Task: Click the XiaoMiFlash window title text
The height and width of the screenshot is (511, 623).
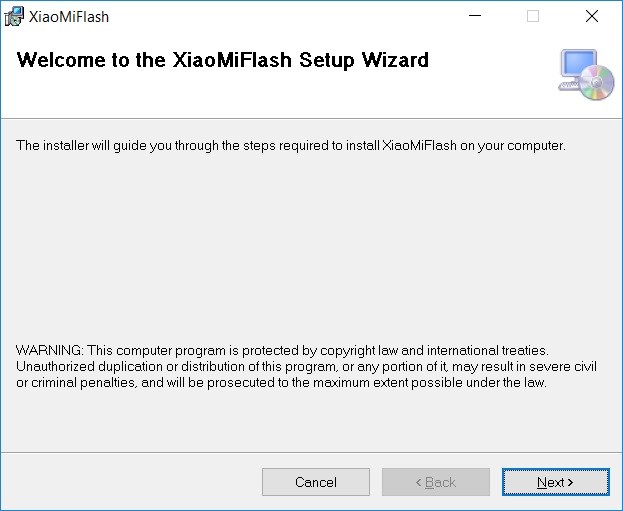Action: (x=69, y=16)
